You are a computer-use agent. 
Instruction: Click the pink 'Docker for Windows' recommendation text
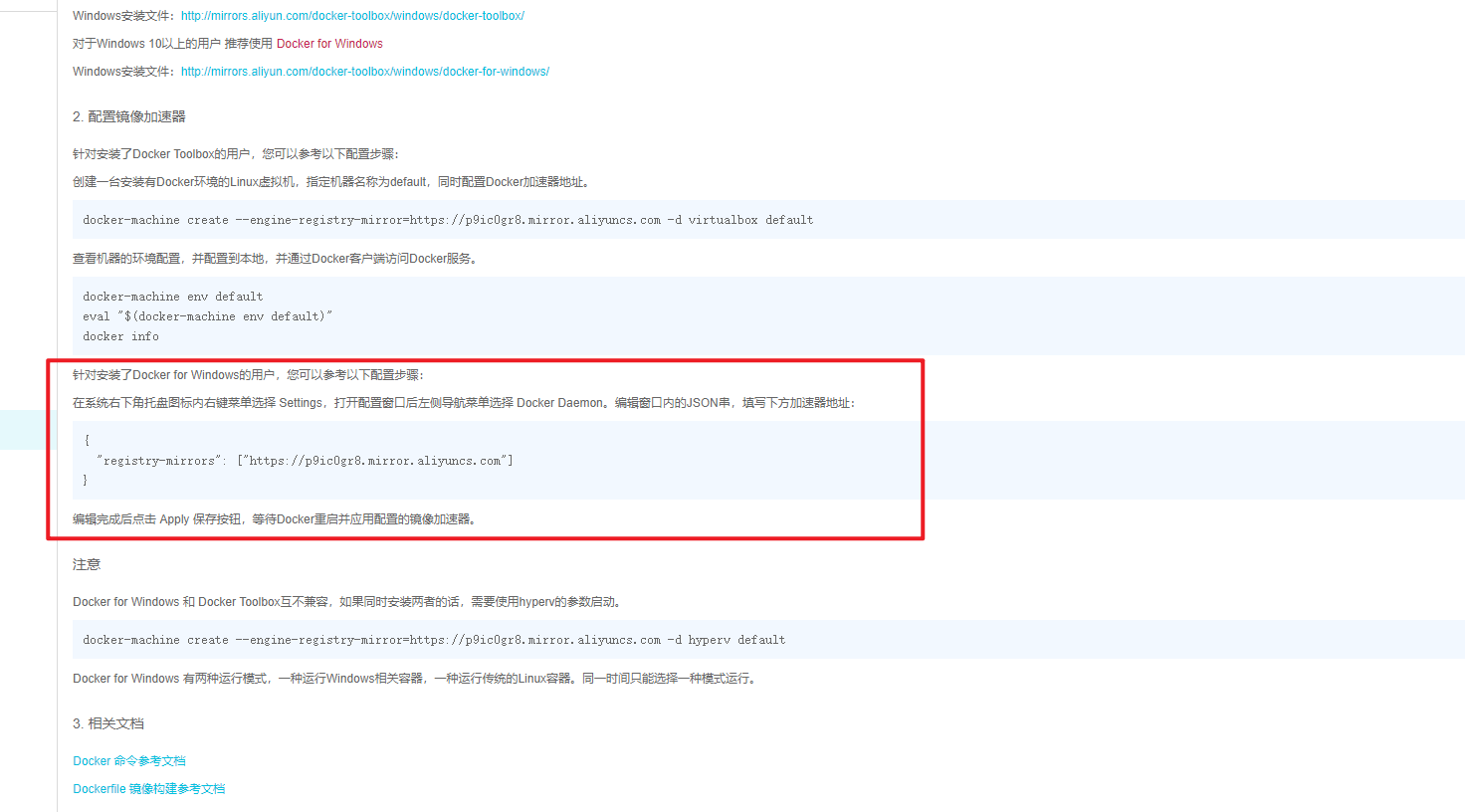pos(329,44)
